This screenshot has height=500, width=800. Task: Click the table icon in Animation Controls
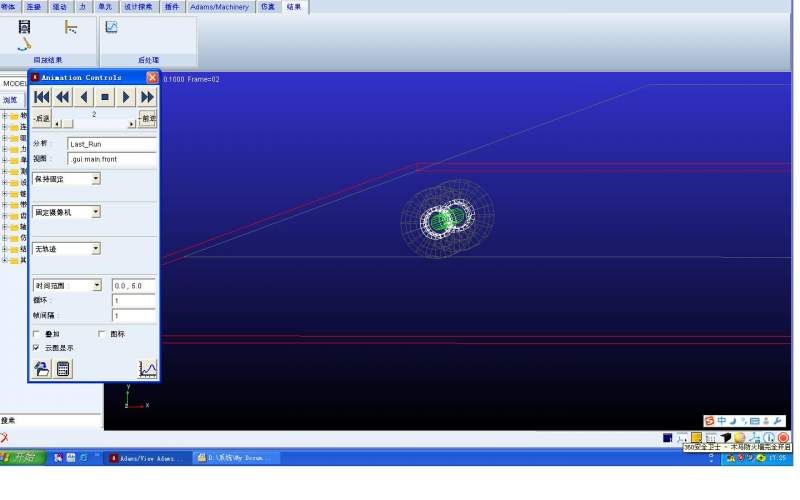tap(63, 368)
